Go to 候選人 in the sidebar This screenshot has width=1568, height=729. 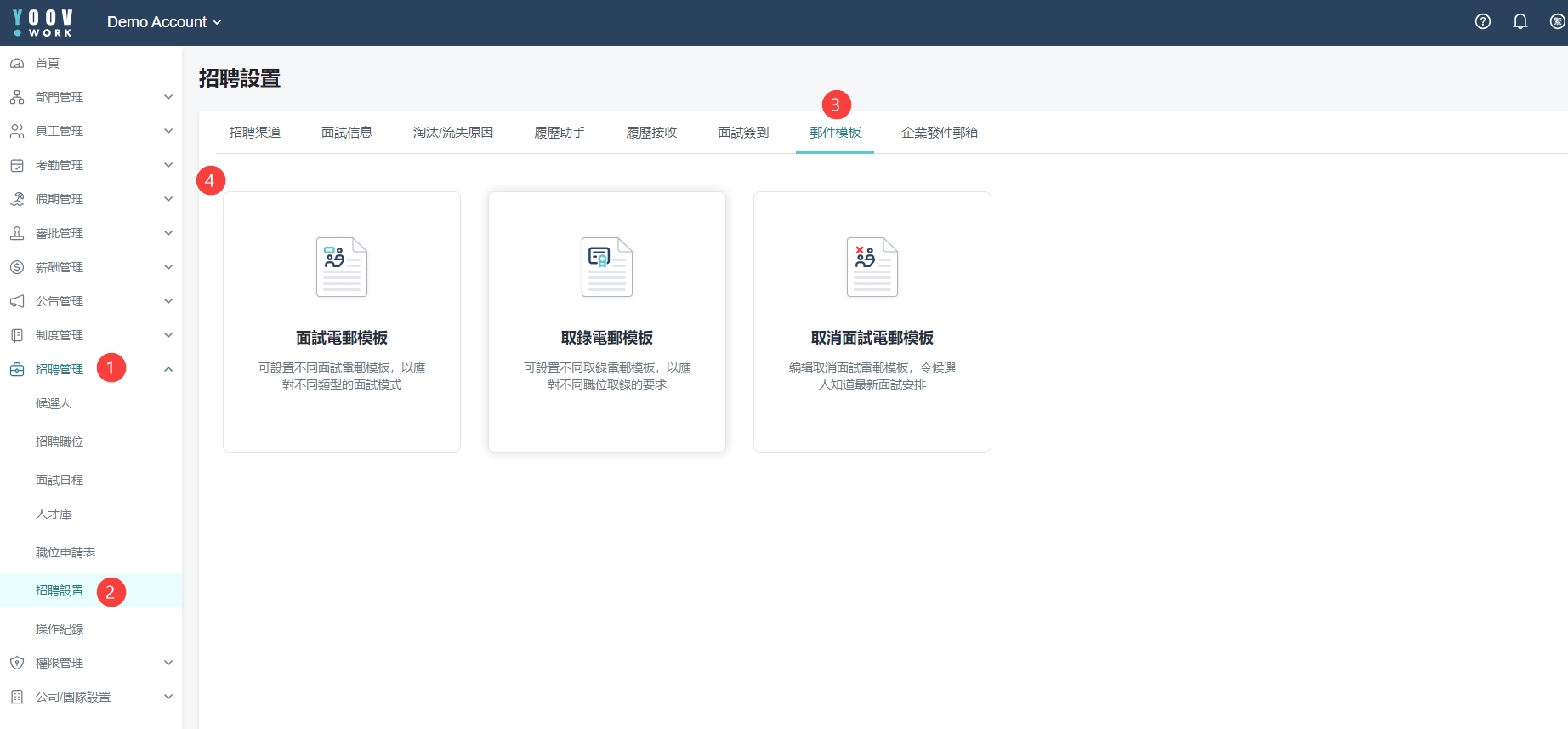(54, 403)
